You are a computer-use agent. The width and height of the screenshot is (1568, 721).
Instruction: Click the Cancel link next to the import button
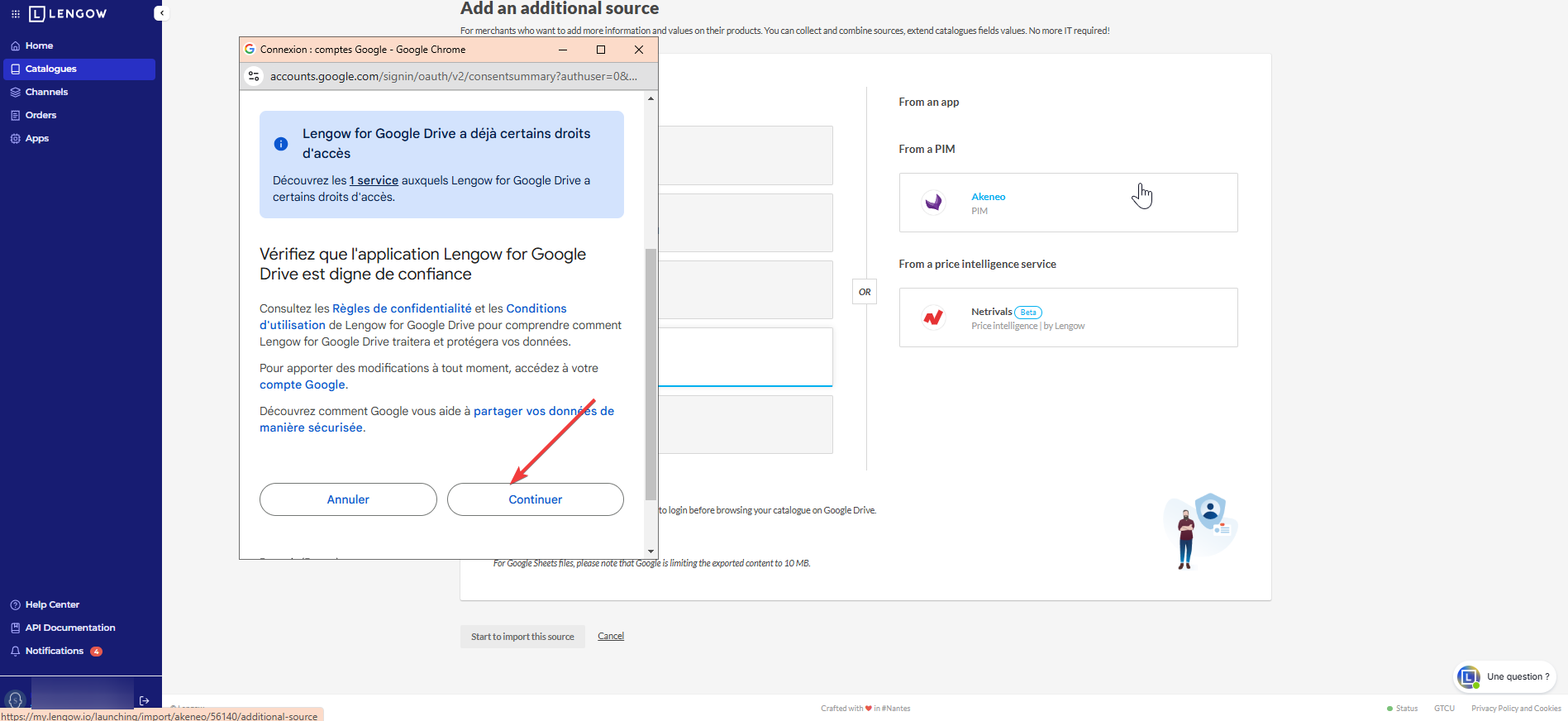point(611,636)
